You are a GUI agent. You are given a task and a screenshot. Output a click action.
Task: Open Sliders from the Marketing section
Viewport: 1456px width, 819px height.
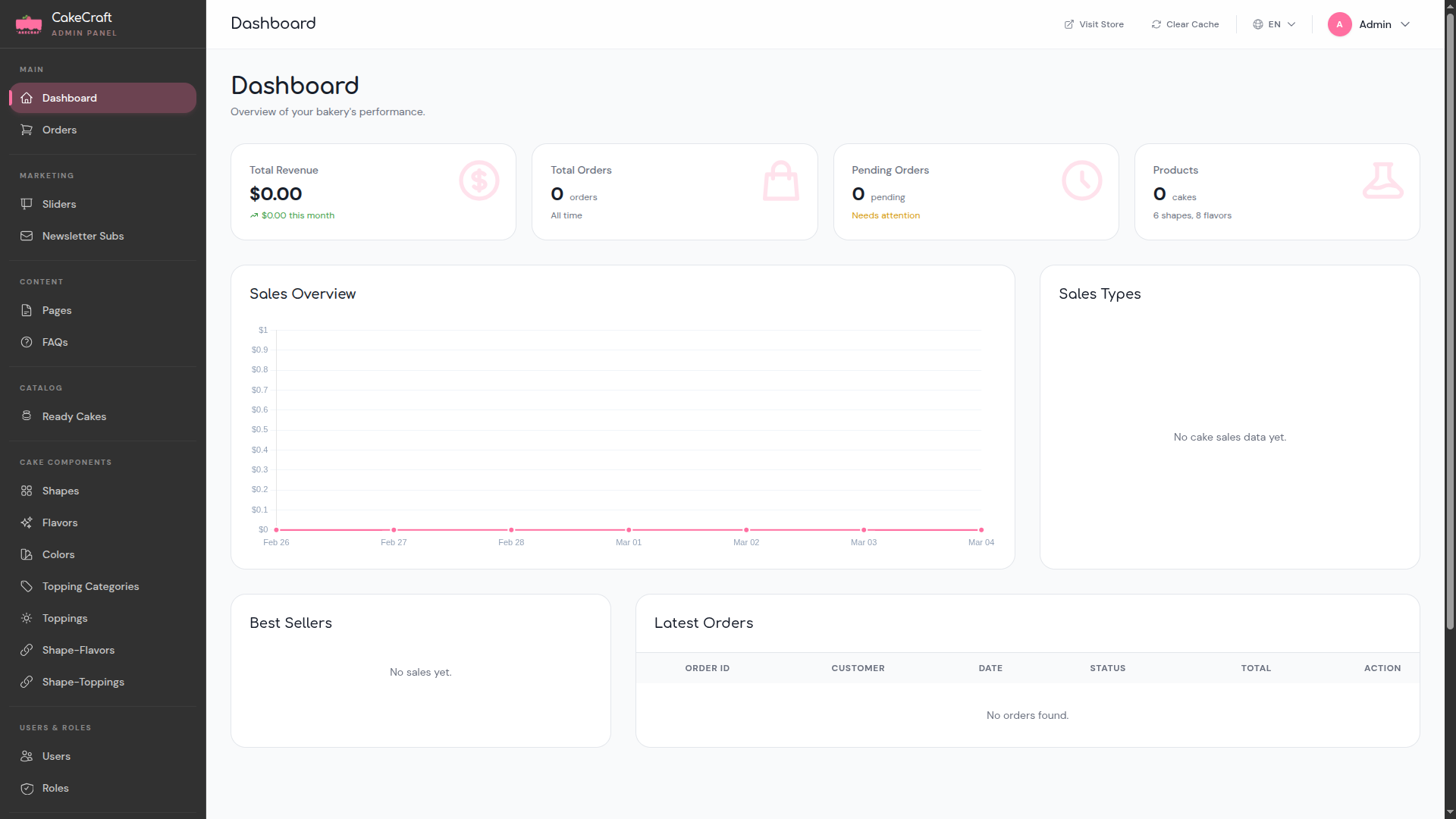(58, 204)
